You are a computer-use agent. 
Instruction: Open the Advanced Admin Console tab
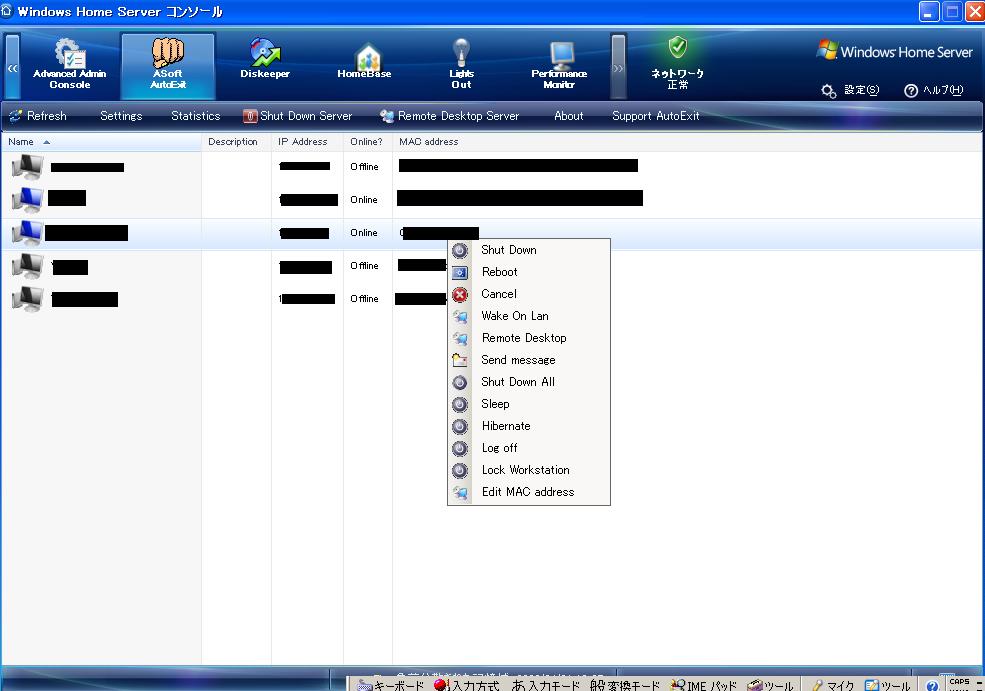click(70, 65)
